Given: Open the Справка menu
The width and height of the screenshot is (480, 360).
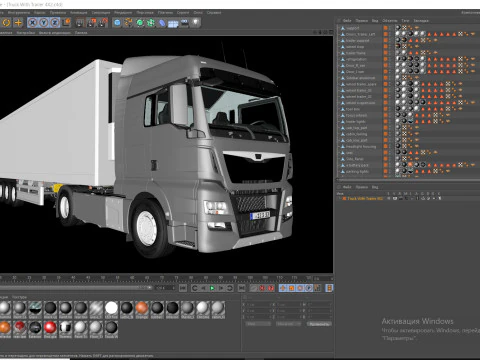Looking at the screenshot, I should (x=214, y=12).
